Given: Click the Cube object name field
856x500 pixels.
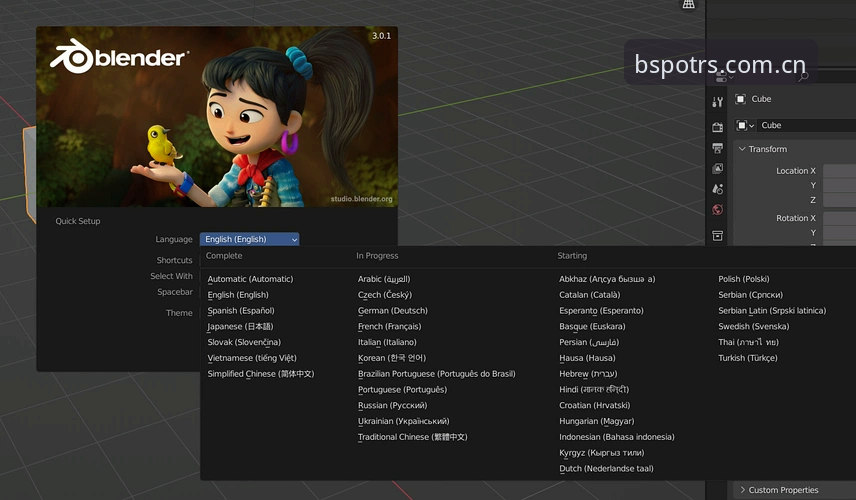Looking at the screenshot, I should click(807, 126).
